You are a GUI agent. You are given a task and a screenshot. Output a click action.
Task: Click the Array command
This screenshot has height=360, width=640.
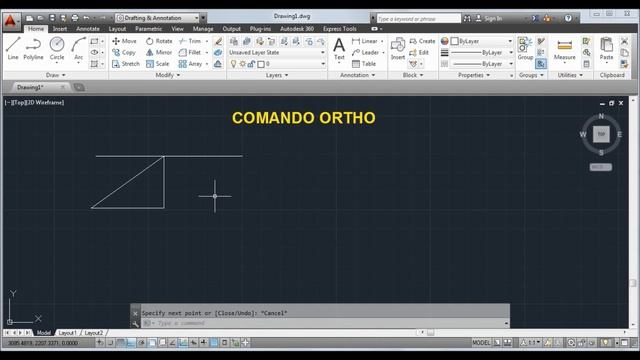tap(191, 64)
